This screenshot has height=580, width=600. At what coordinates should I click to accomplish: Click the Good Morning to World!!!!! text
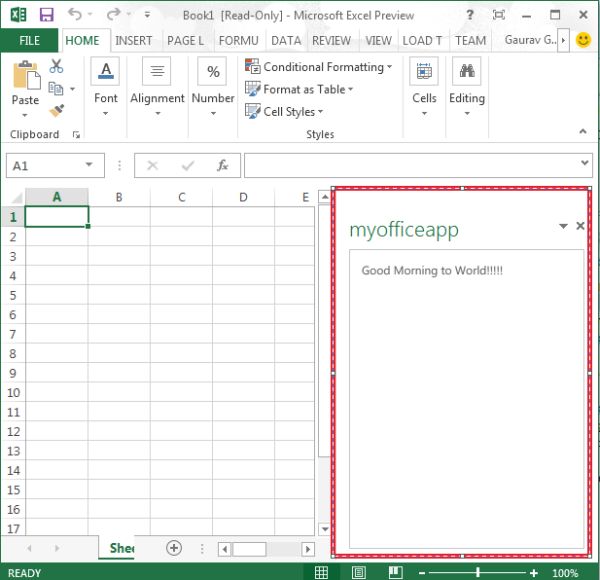click(x=432, y=270)
